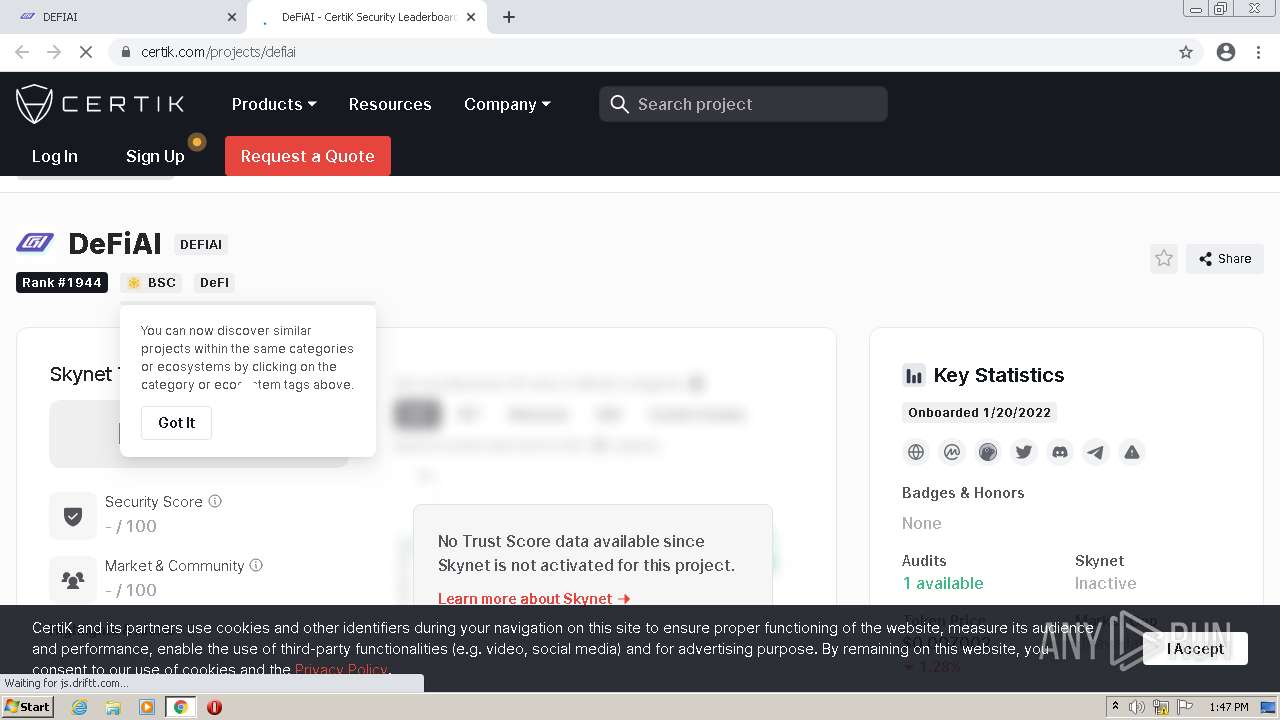Show hidden system tray icons
Image resolution: width=1280 pixels, height=720 pixels.
(1115, 707)
